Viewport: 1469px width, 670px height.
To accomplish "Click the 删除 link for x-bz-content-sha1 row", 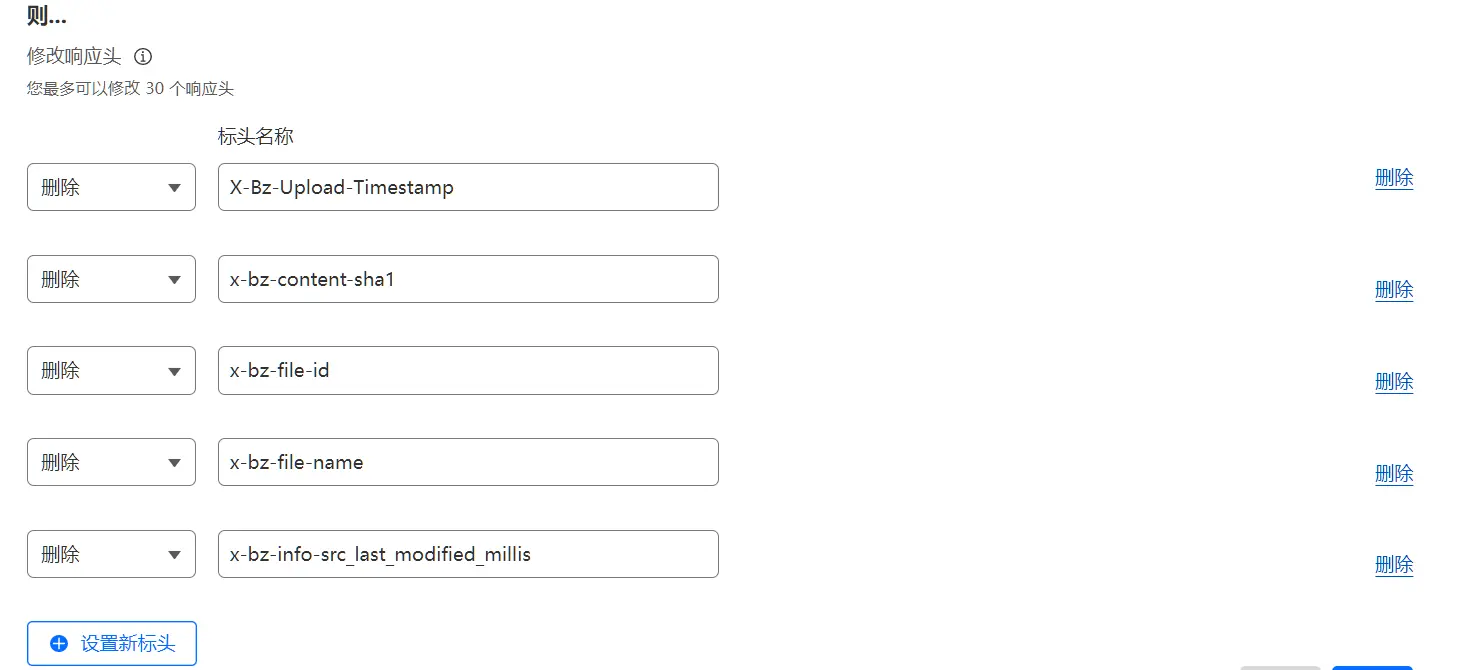I will 1394,290.
